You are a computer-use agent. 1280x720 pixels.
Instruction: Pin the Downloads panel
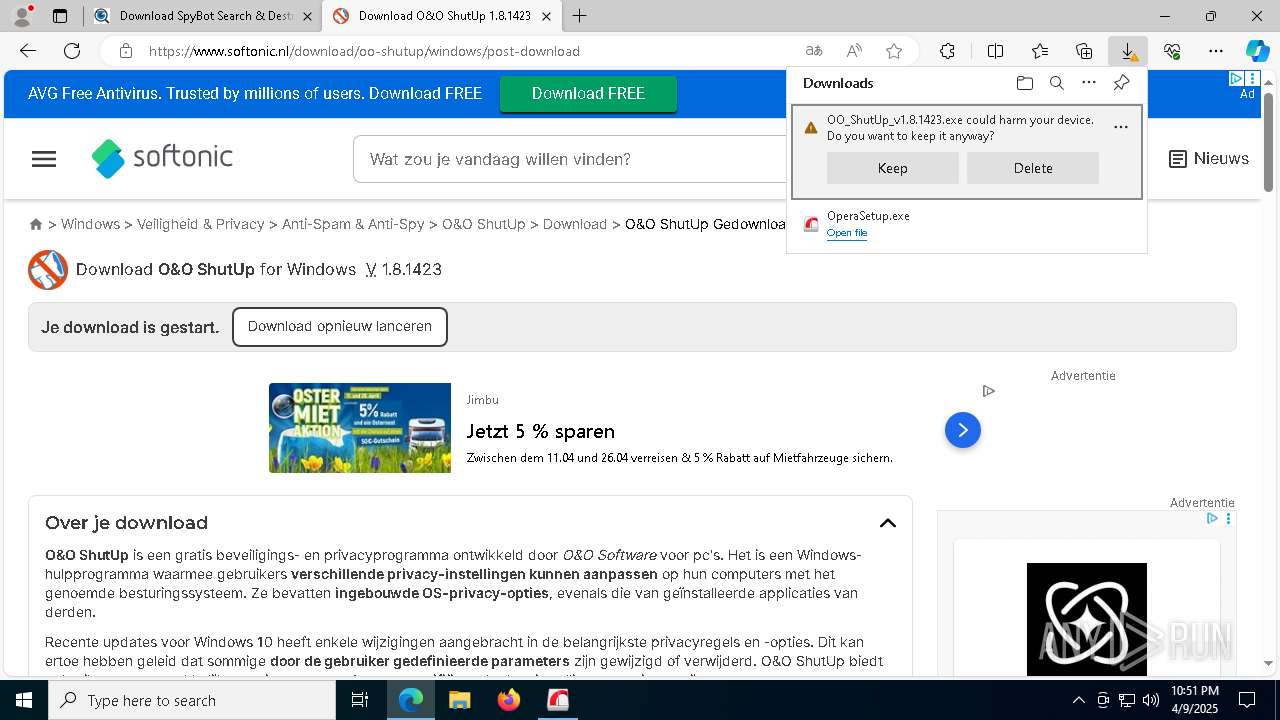click(1121, 83)
